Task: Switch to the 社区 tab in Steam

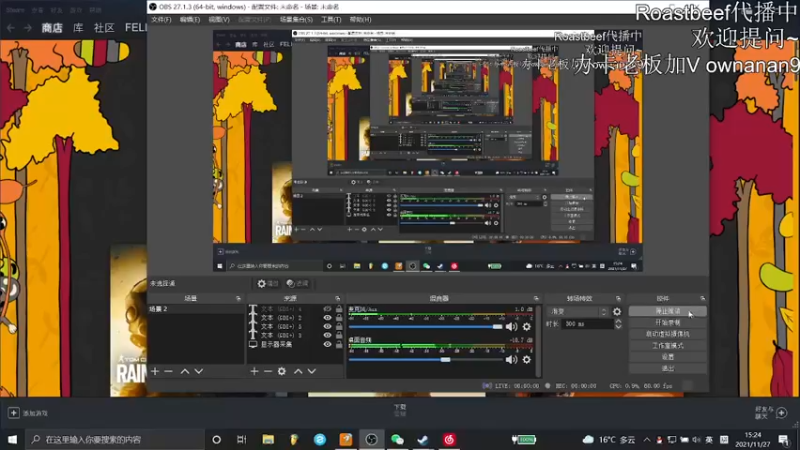Action: coord(104,28)
